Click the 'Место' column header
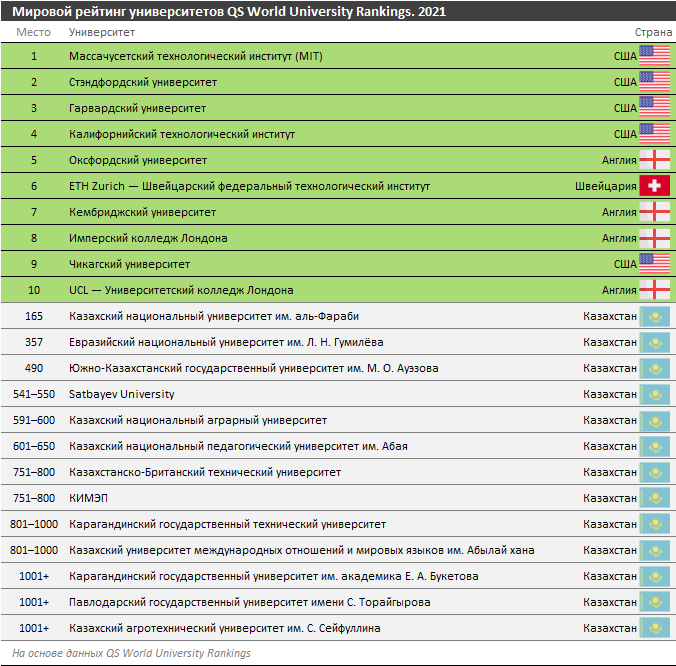676x666 pixels. [33, 33]
